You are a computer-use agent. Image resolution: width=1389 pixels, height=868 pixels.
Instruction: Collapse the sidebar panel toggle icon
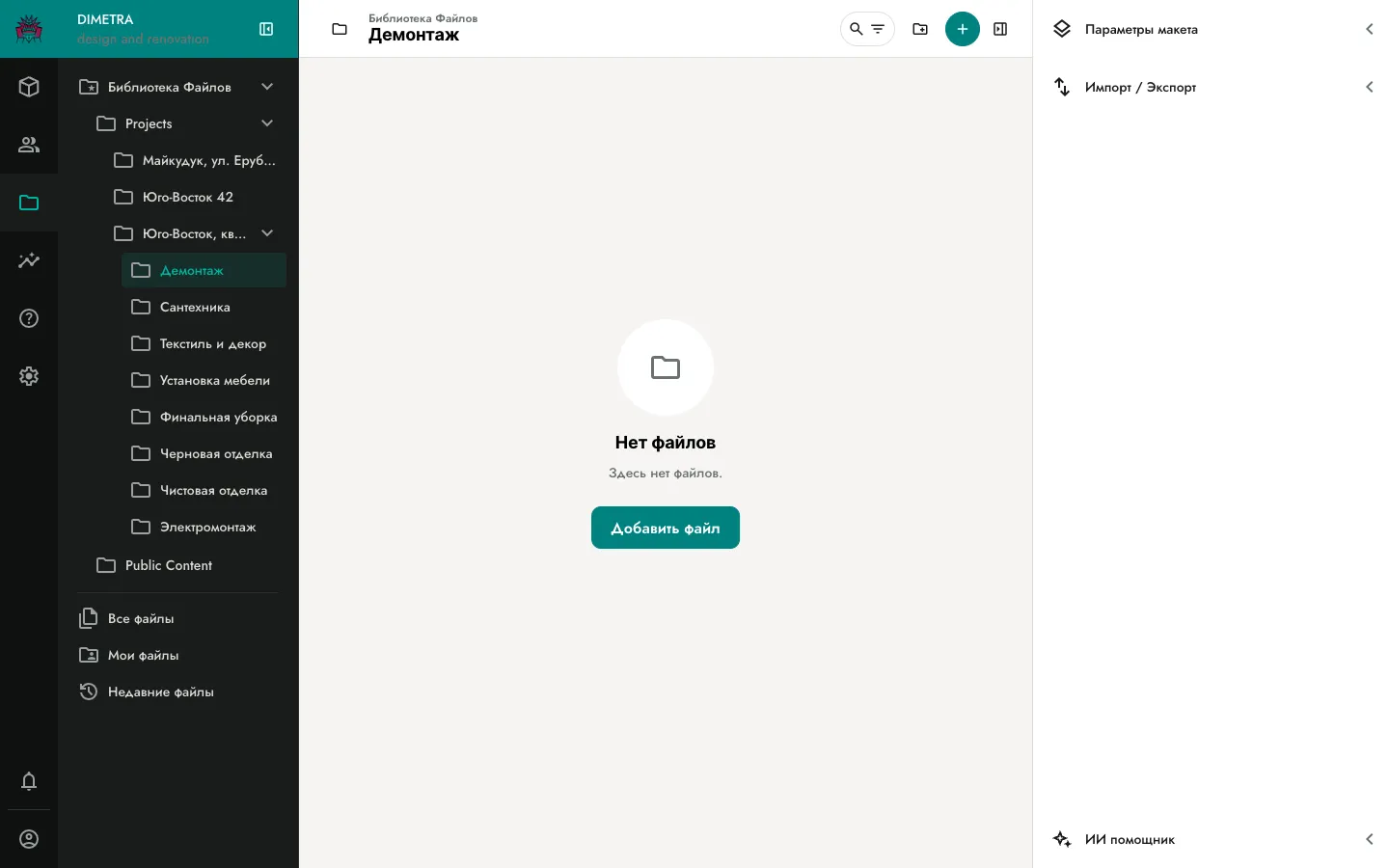coord(266,29)
